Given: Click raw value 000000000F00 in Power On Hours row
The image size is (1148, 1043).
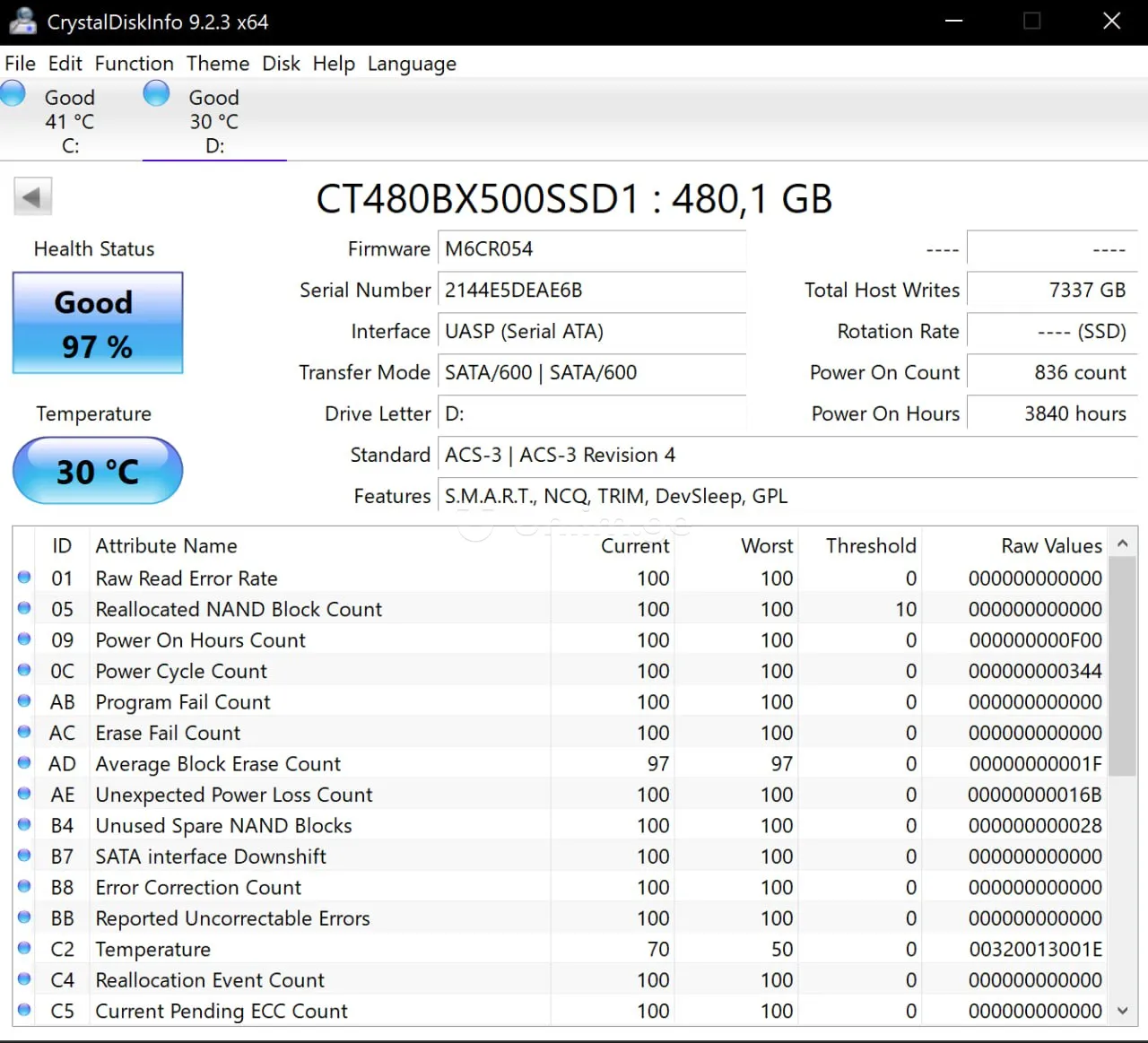Looking at the screenshot, I should [1036, 640].
